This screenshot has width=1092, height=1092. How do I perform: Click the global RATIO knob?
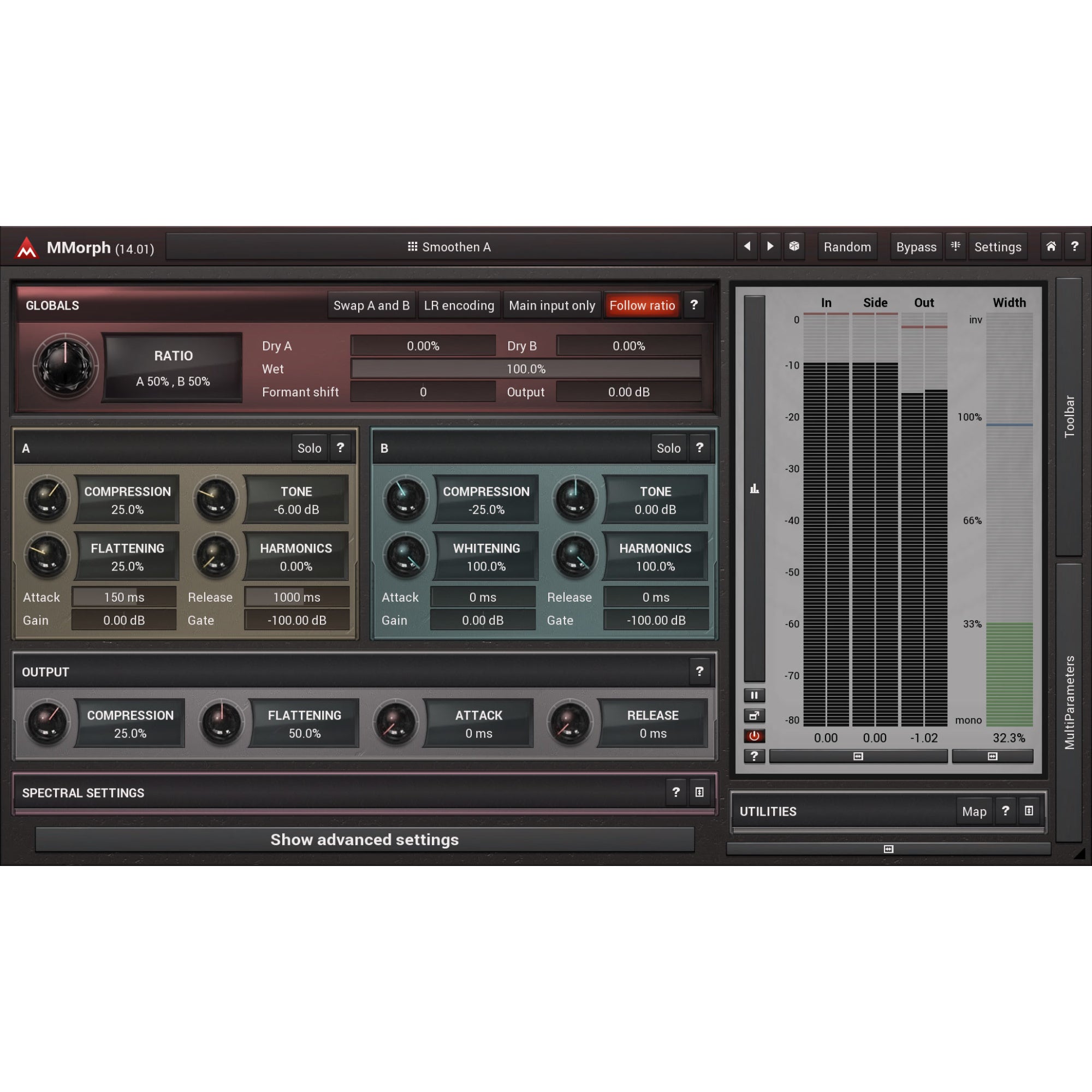tap(66, 366)
